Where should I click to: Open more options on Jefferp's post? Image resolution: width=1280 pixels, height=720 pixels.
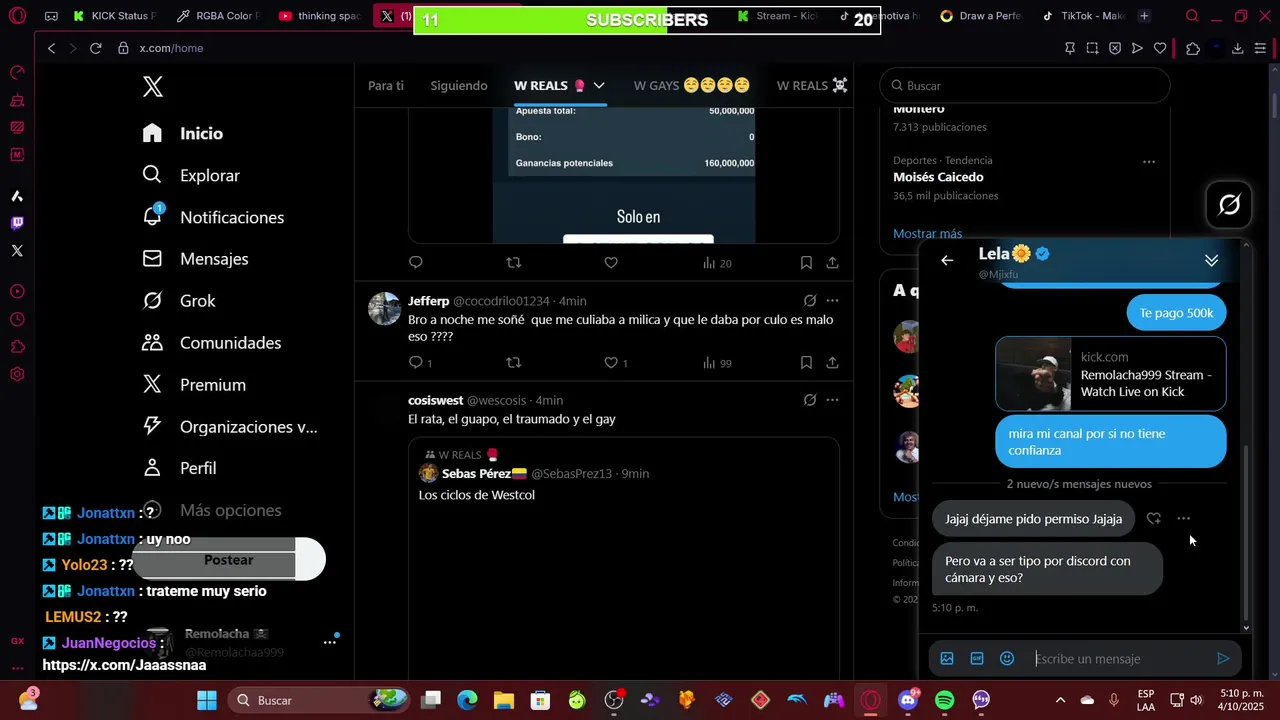coord(832,300)
